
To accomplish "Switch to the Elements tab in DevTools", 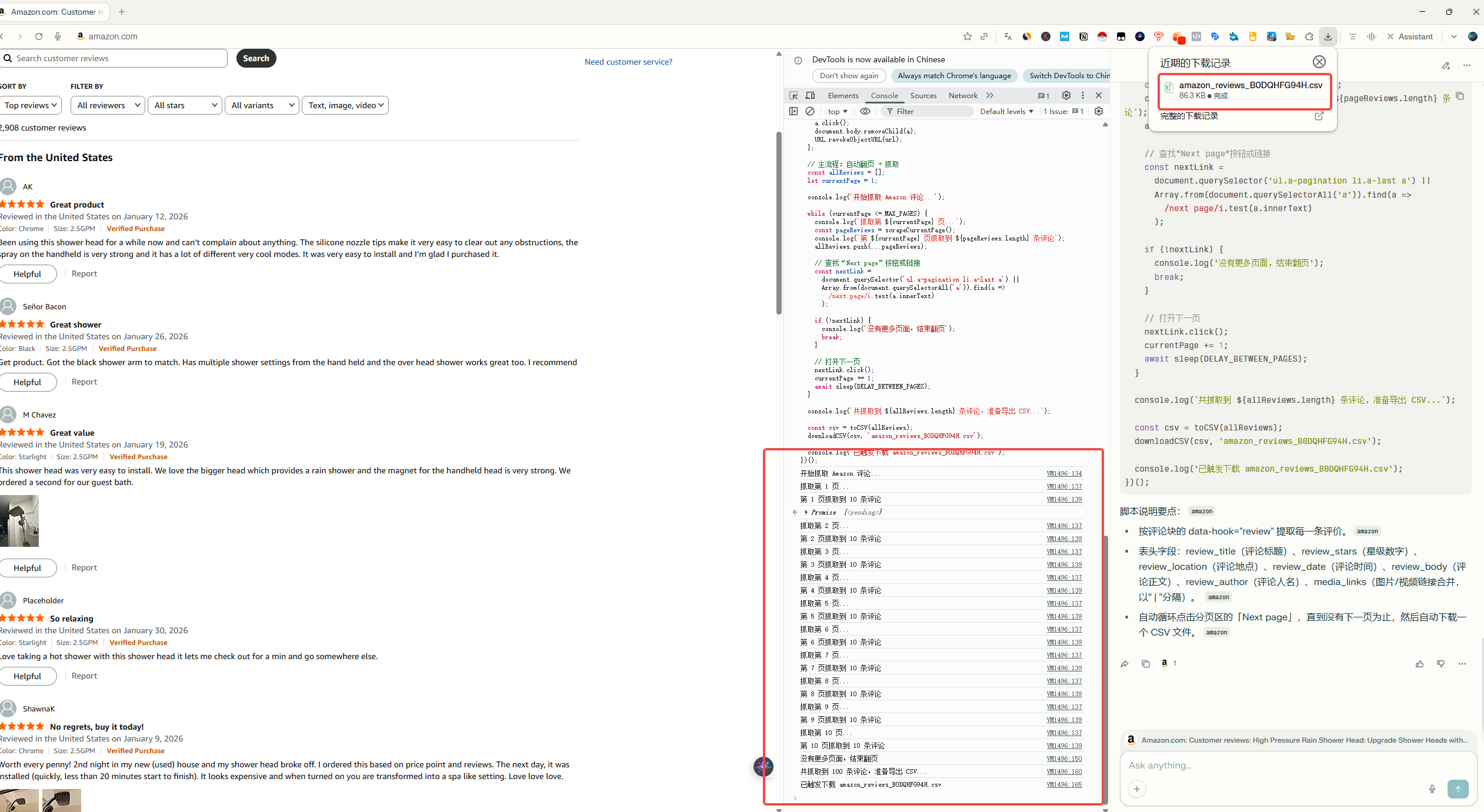I will pos(843,95).
